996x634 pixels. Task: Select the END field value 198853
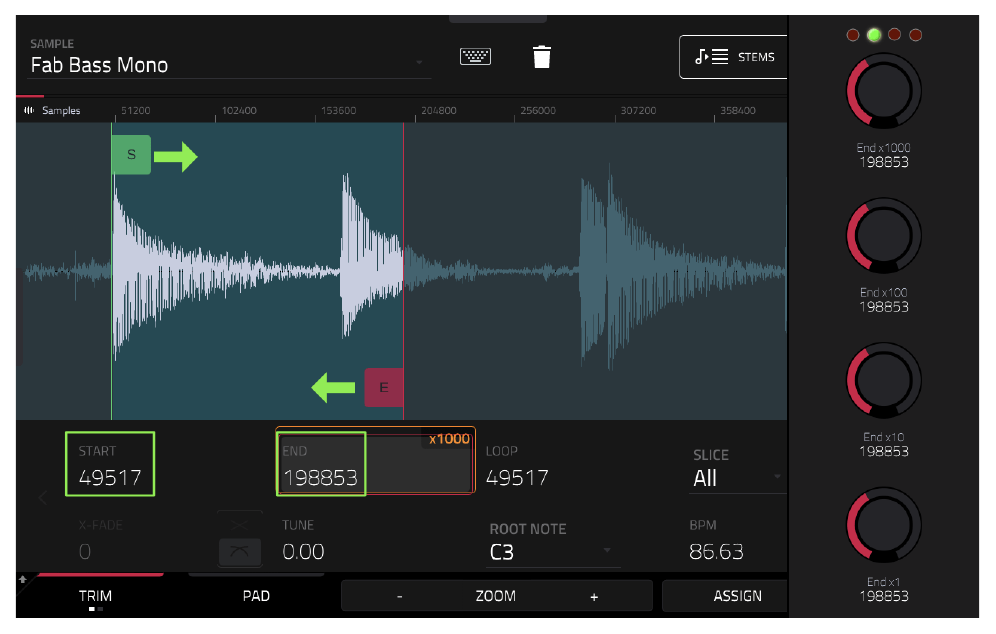coord(321,478)
